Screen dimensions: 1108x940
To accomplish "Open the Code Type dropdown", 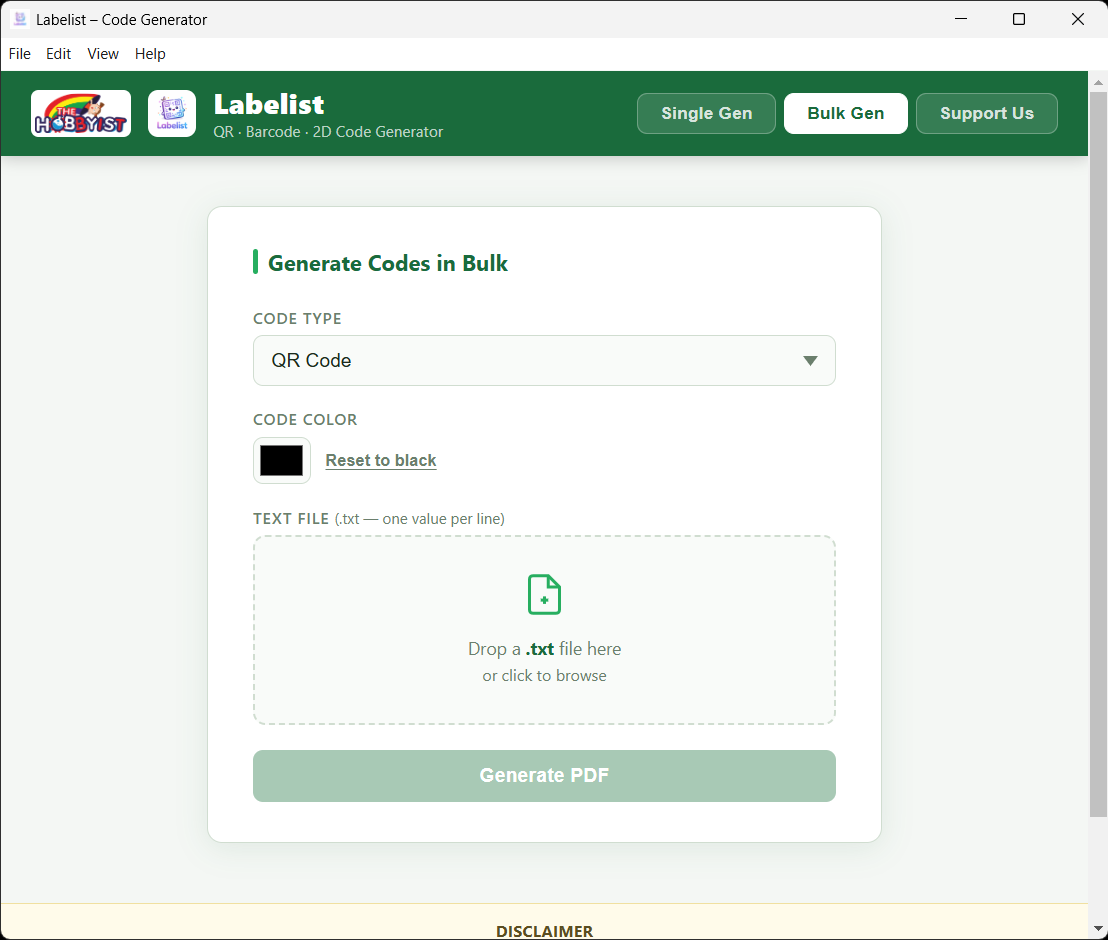I will point(544,360).
